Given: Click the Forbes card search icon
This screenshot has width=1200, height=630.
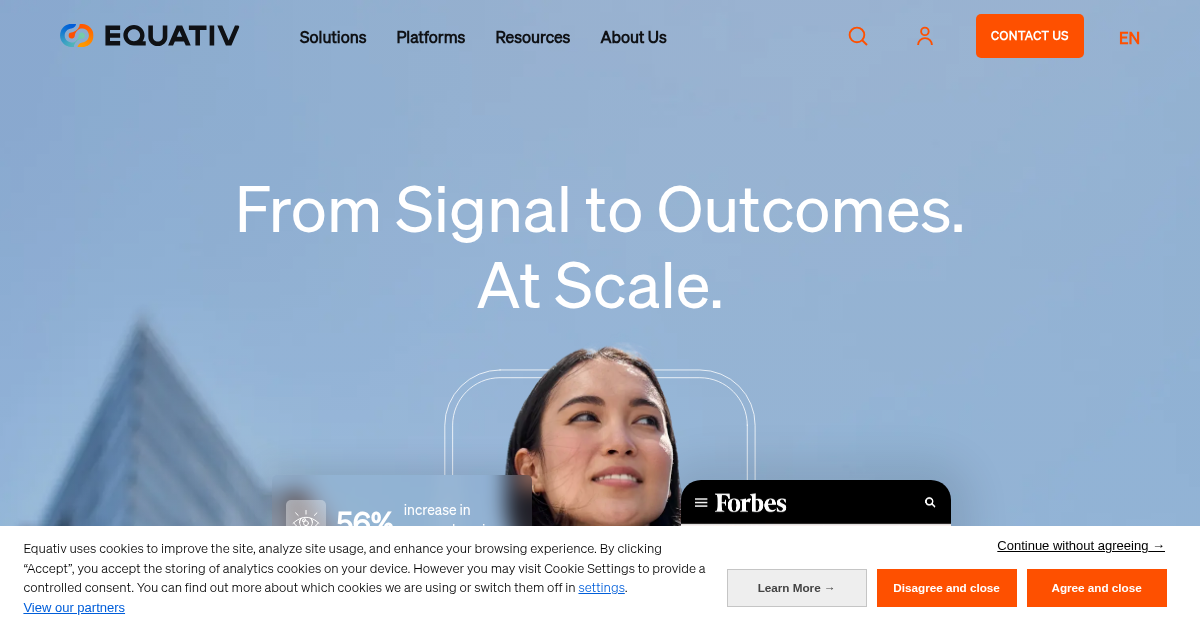Looking at the screenshot, I should (x=930, y=502).
